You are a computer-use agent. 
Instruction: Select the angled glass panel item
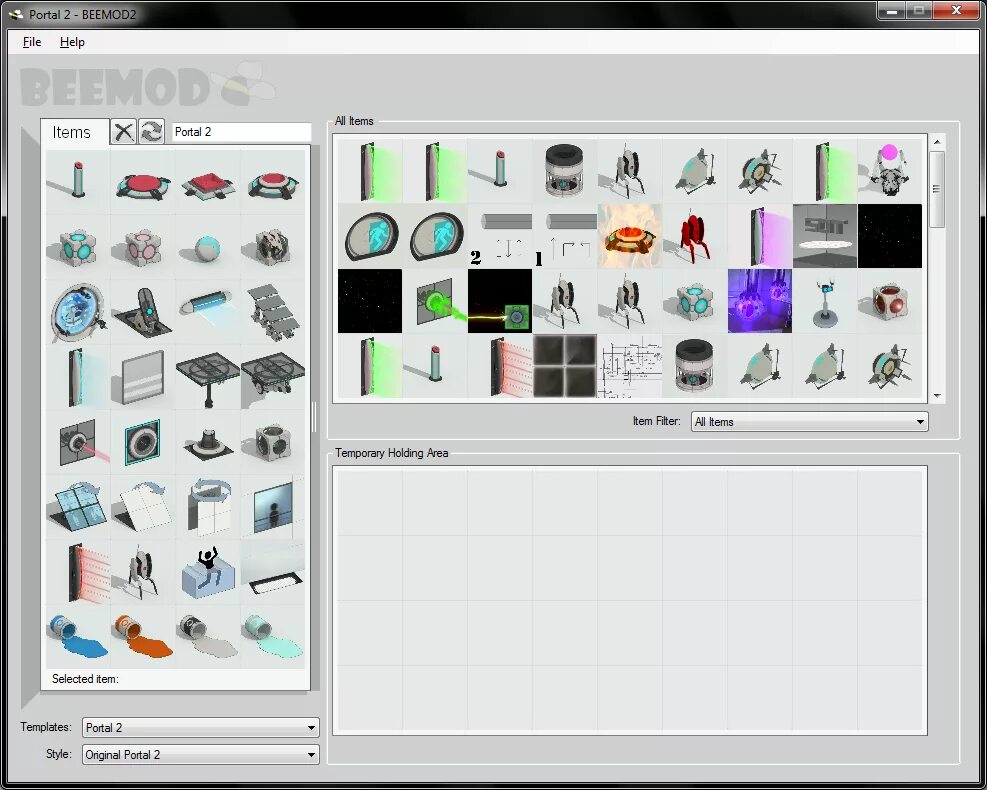click(77, 507)
